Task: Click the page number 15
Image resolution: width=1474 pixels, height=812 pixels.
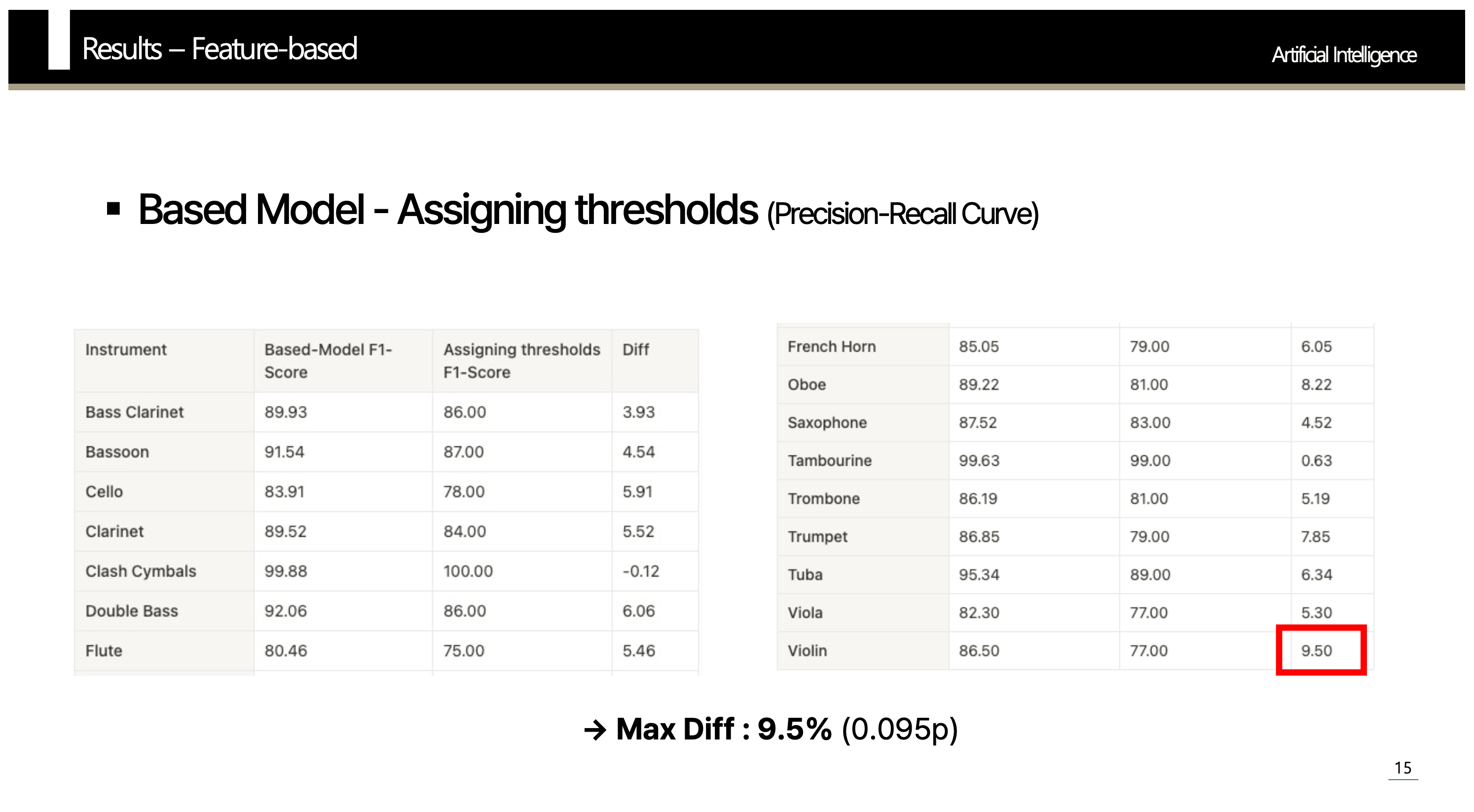Action: 1402,768
